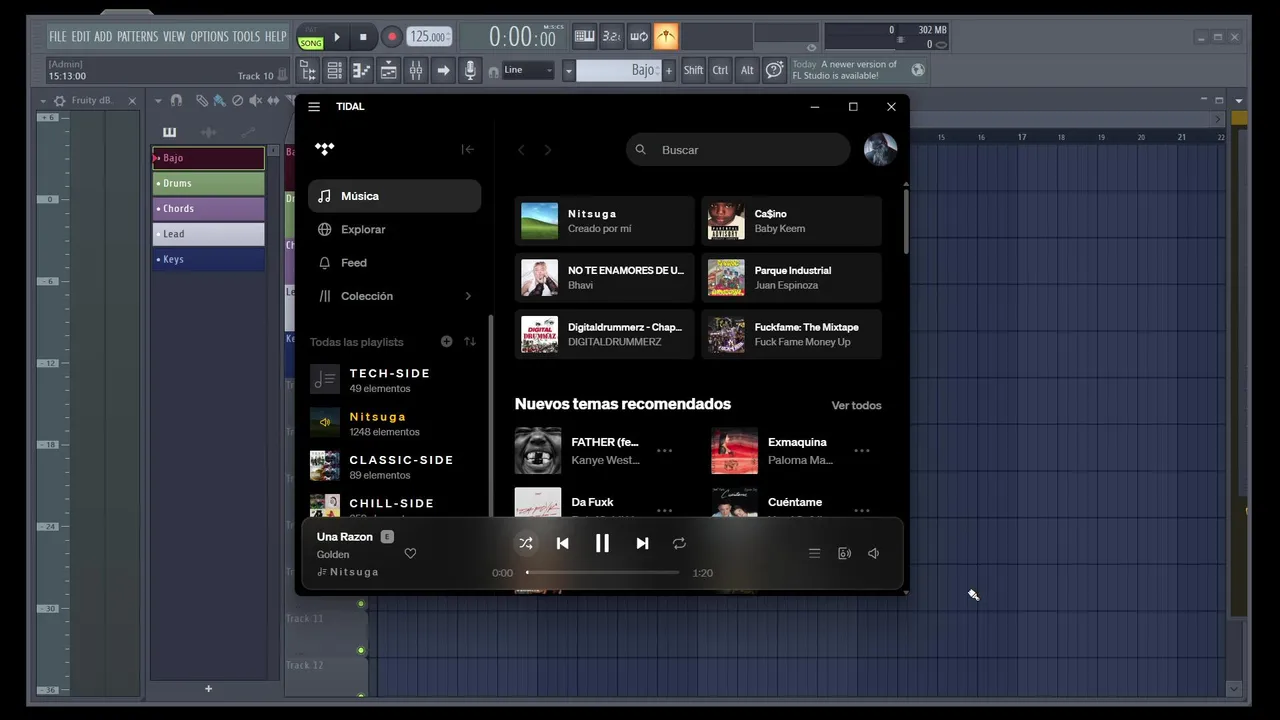Open Feed in the TIDAL sidebar

395,262
